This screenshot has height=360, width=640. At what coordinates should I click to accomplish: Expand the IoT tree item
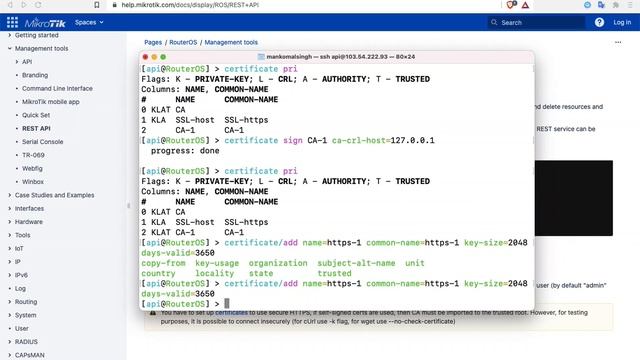10,248
